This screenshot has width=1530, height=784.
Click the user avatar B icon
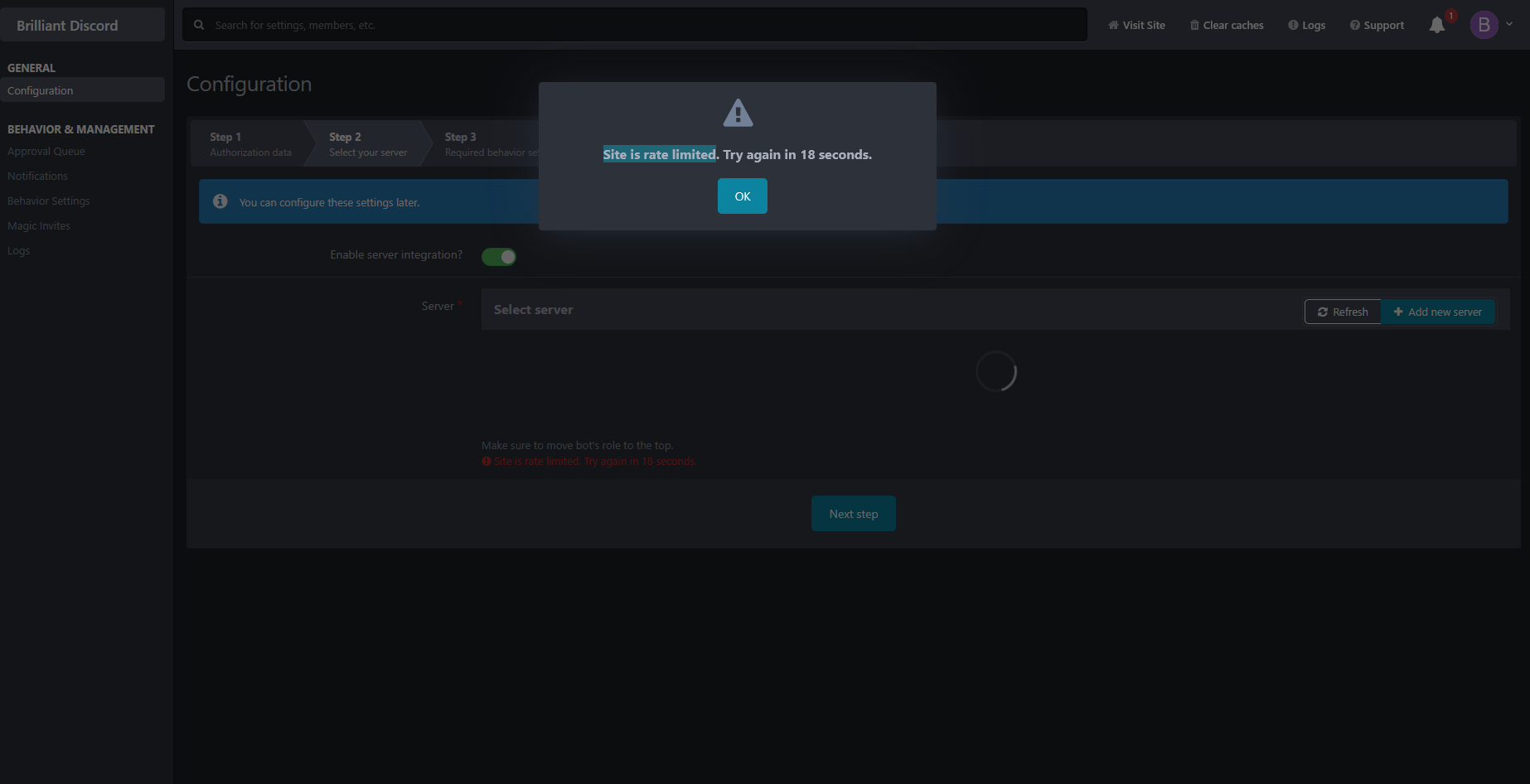click(1484, 25)
